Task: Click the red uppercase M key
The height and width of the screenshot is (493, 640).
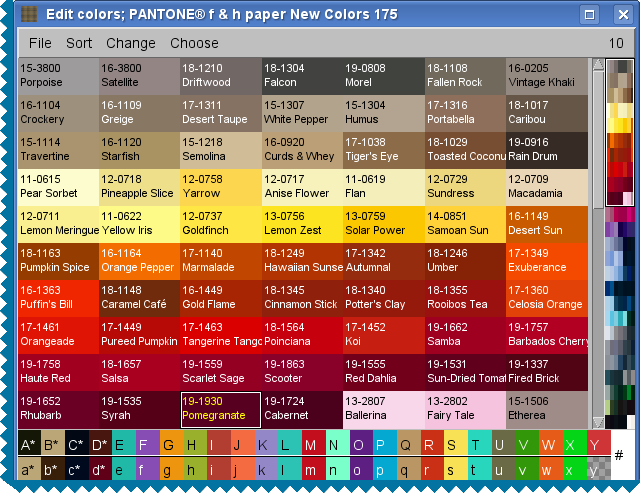Action: point(314,444)
